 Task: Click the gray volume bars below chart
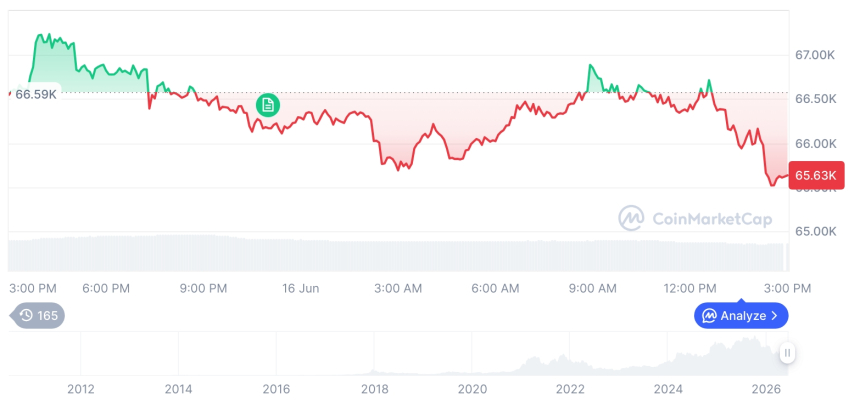(x=398, y=253)
